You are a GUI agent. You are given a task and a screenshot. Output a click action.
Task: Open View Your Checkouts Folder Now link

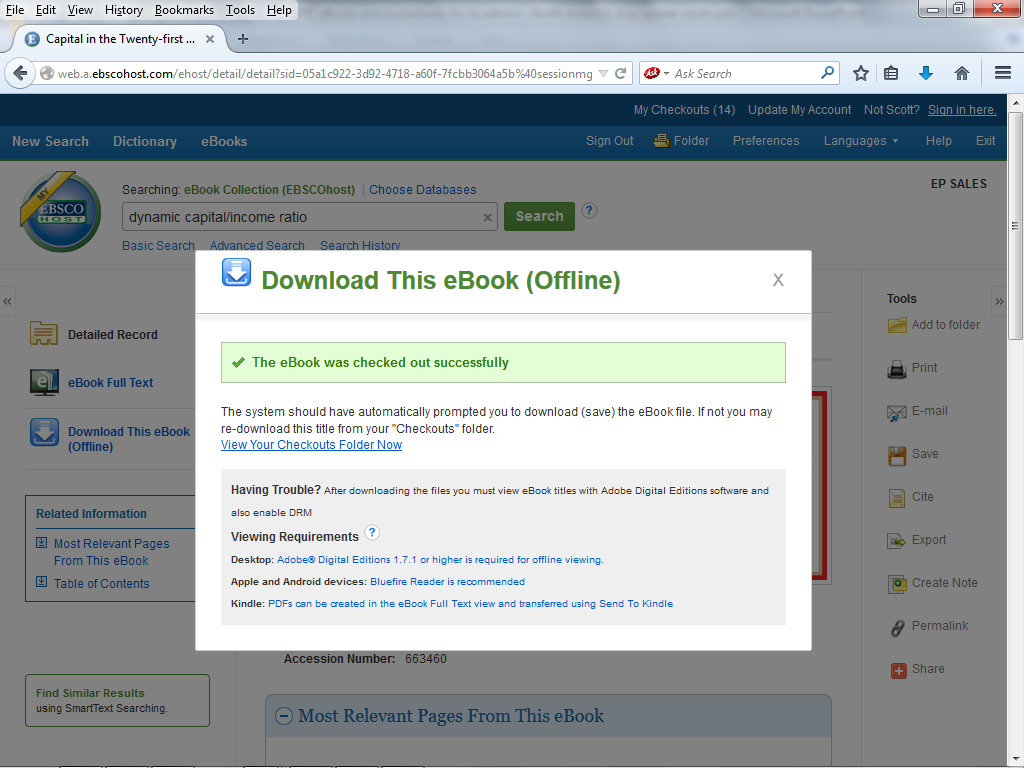[x=312, y=445]
